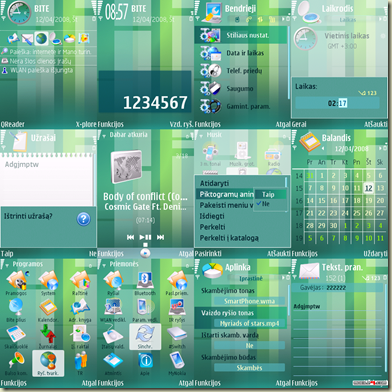This screenshot has width=392, height=392.
Task: Open the Muzik. grot. player icon
Action: click(x=242, y=152)
